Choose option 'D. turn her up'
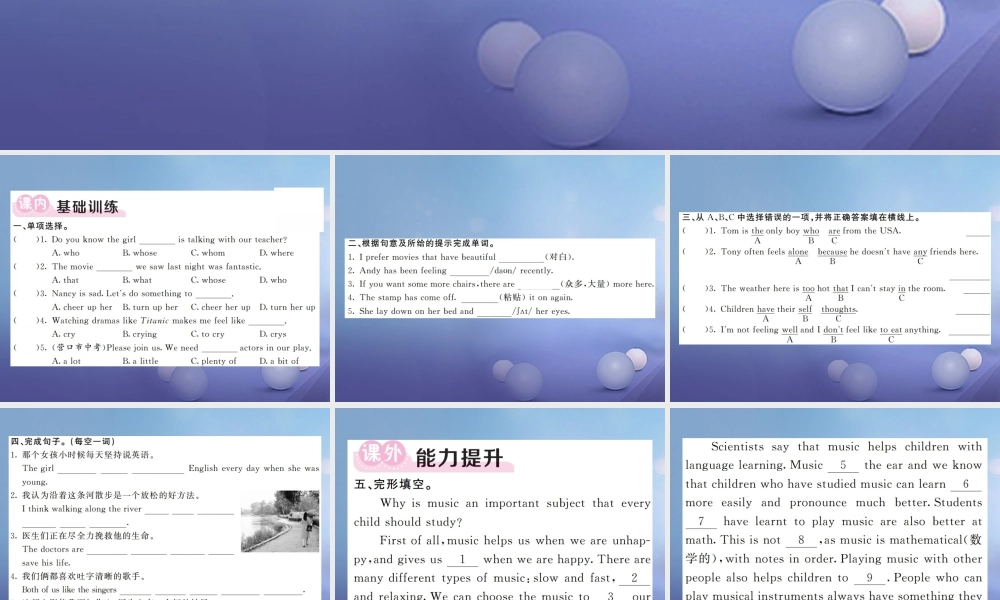 (288, 307)
